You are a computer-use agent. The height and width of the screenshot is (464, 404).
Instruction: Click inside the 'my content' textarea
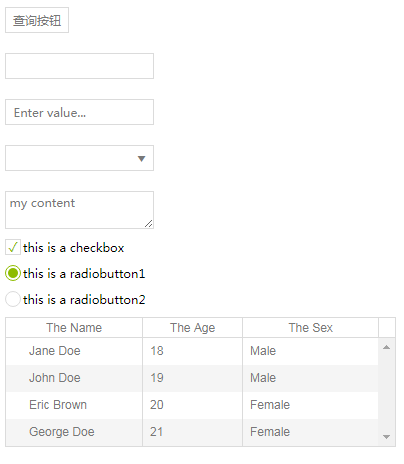79,210
